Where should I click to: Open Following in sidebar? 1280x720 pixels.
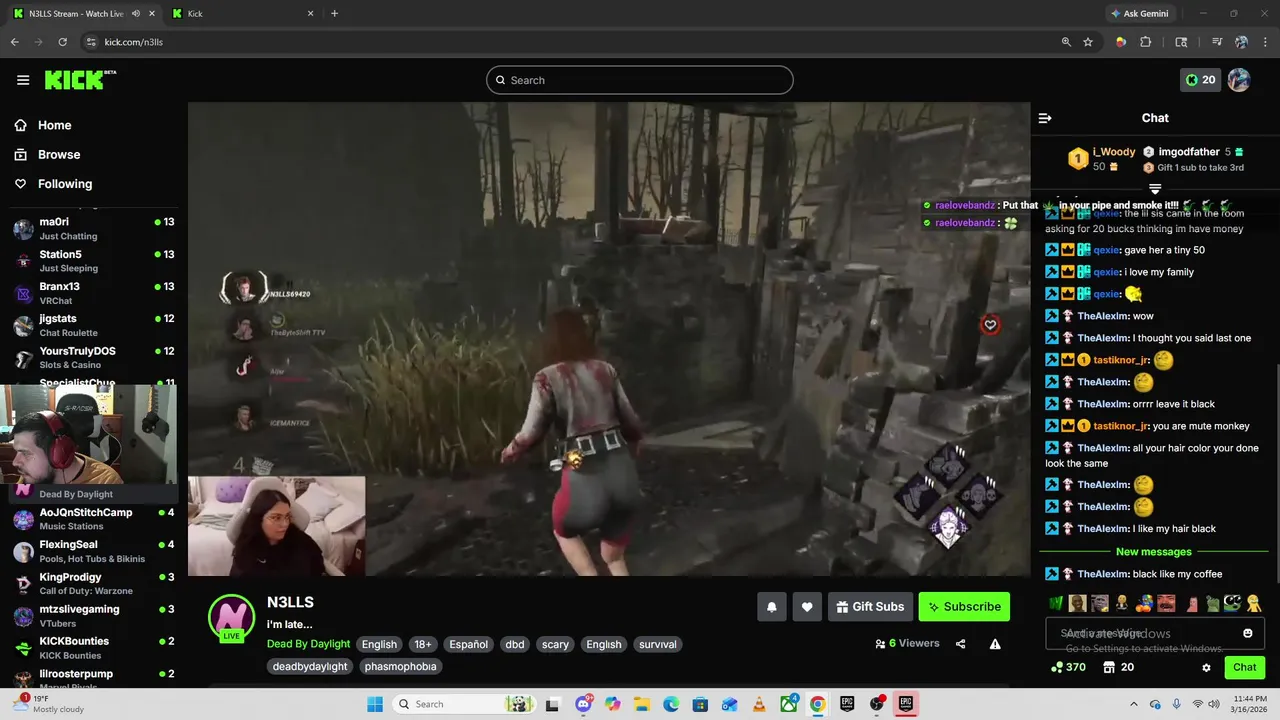[x=65, y=184]
